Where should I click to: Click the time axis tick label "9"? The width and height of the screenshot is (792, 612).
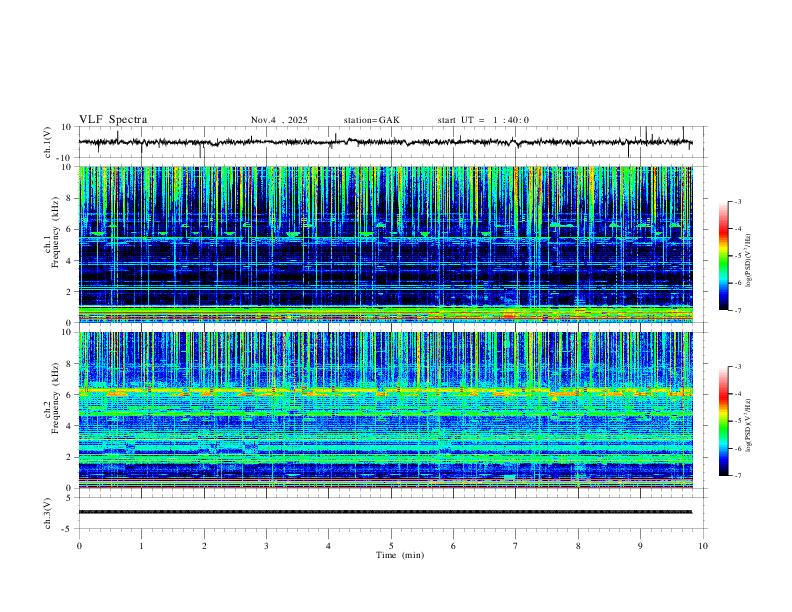click(x=640, y=546)
